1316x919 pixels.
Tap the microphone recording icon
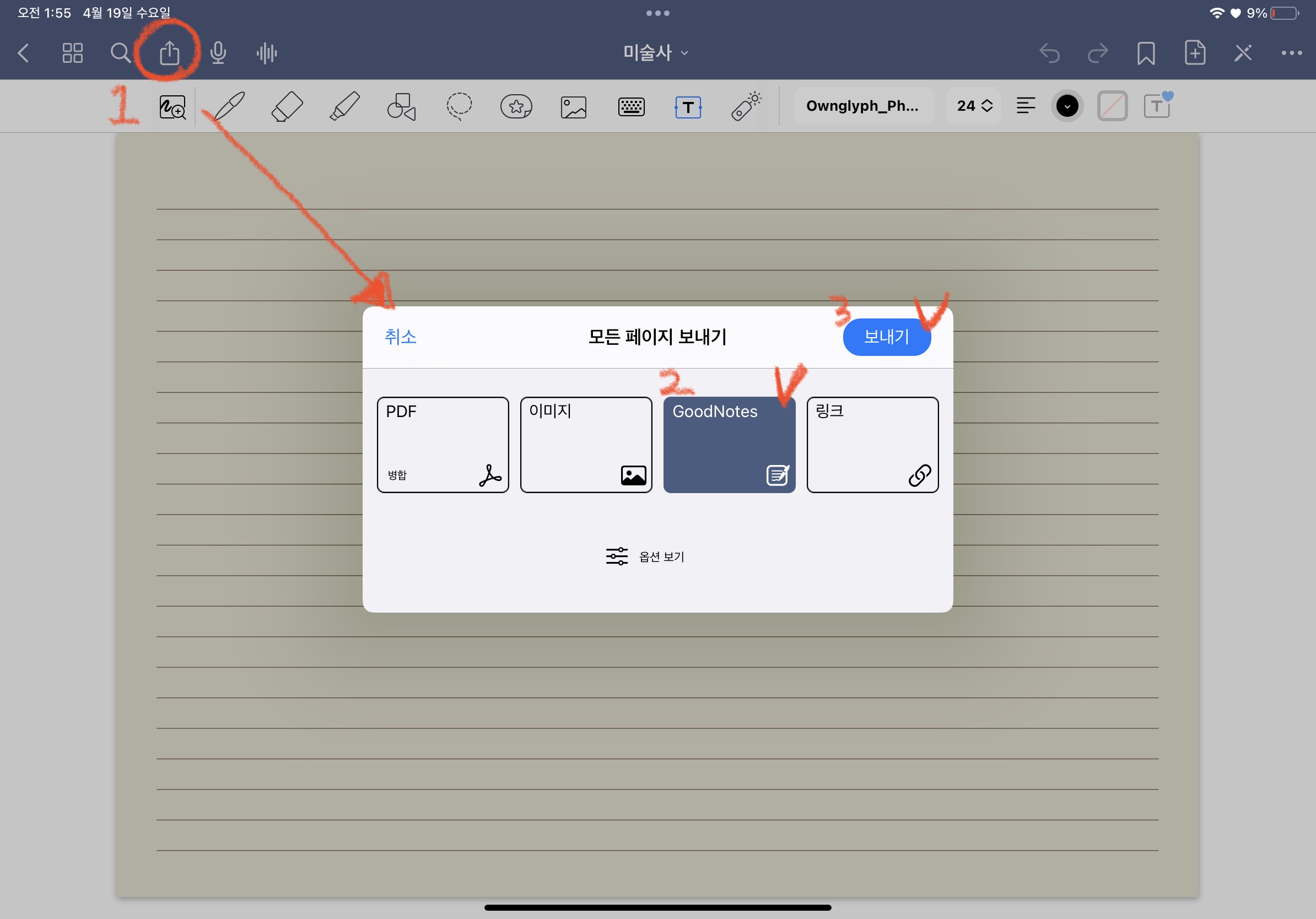point(218,53)
